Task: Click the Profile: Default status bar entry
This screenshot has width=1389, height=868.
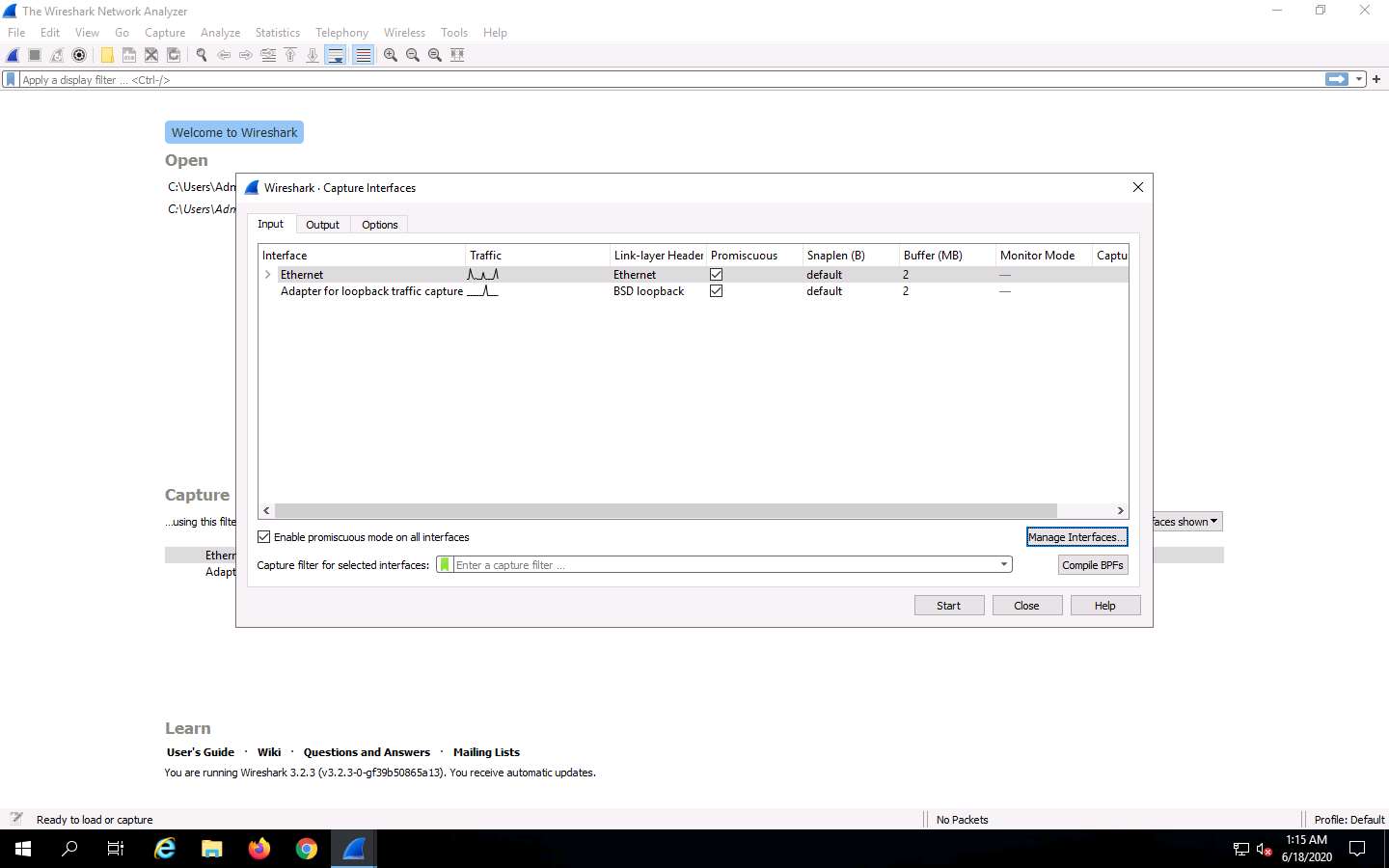Action: [x=1348, y=820]
